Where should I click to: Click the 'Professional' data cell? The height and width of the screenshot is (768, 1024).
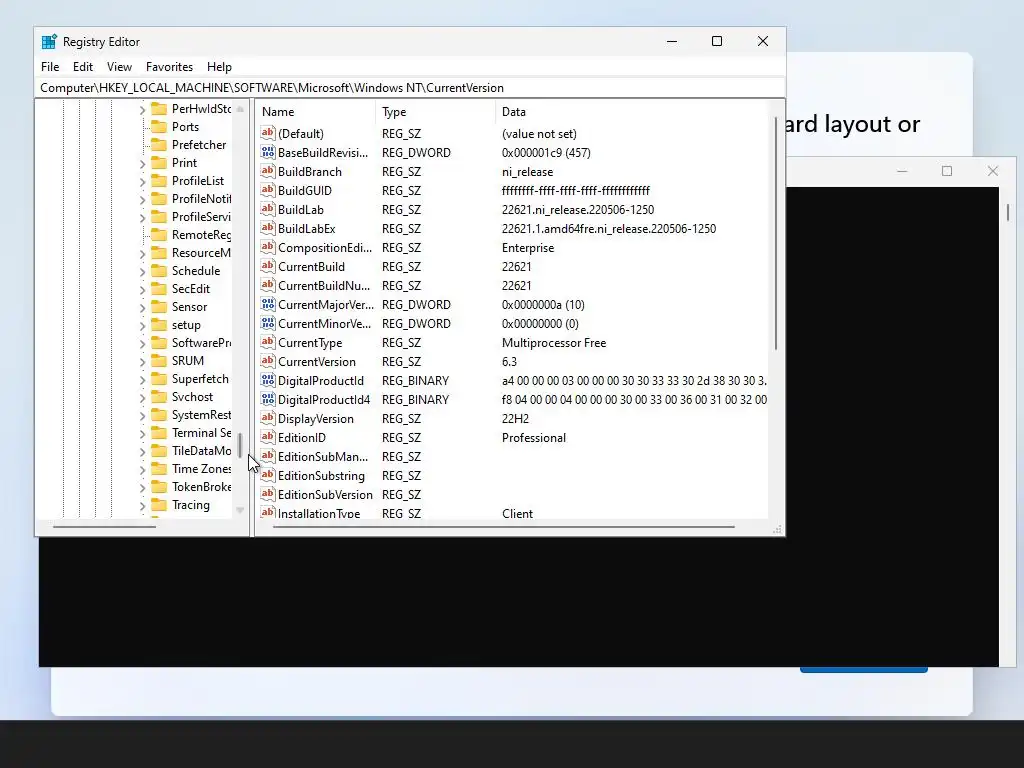pos(534,438)
